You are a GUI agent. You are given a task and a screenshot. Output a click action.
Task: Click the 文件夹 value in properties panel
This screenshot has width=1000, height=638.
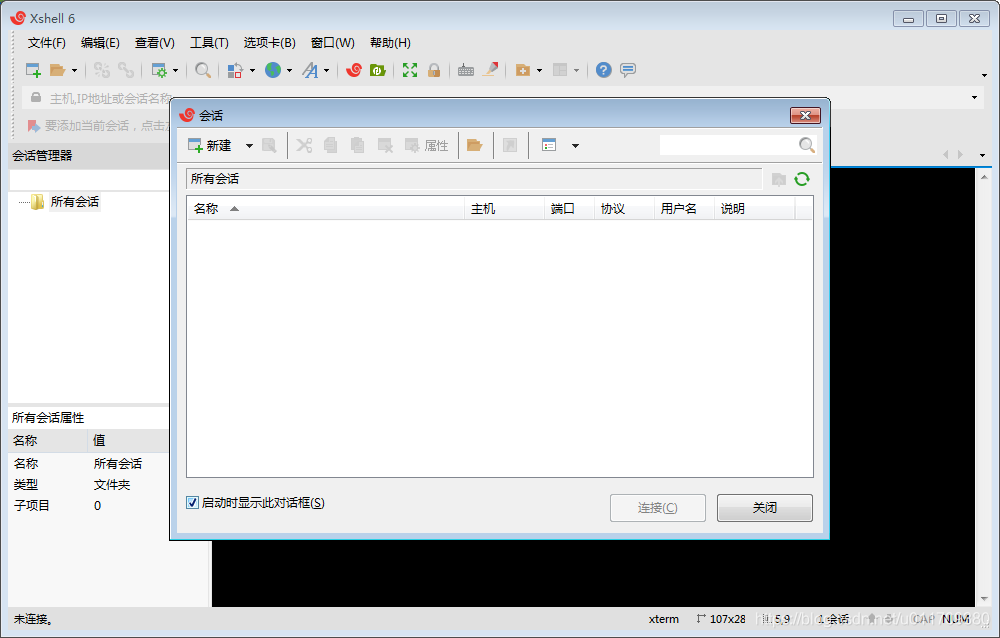tap(112, 485)
